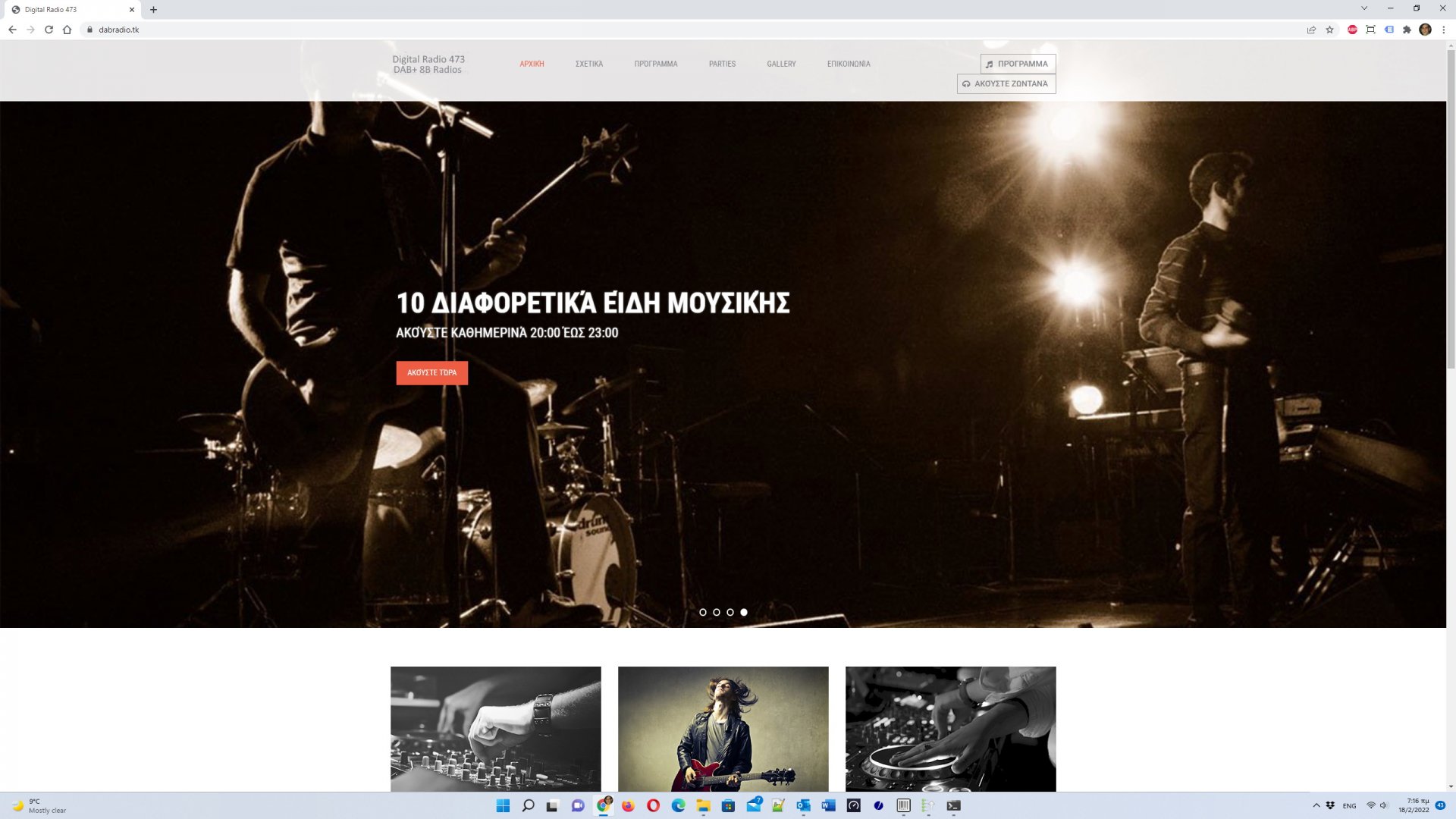Click the screenshot capture extension icon
Viewport: 1456px width, 819px height.
(1370, 30)
